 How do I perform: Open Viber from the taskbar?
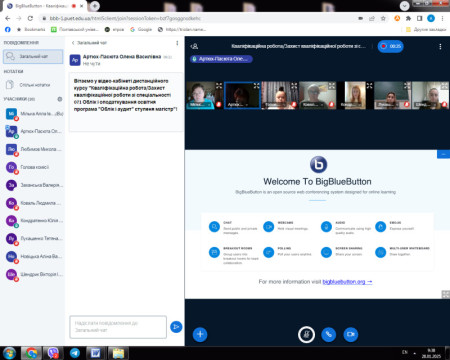(53, 353)
